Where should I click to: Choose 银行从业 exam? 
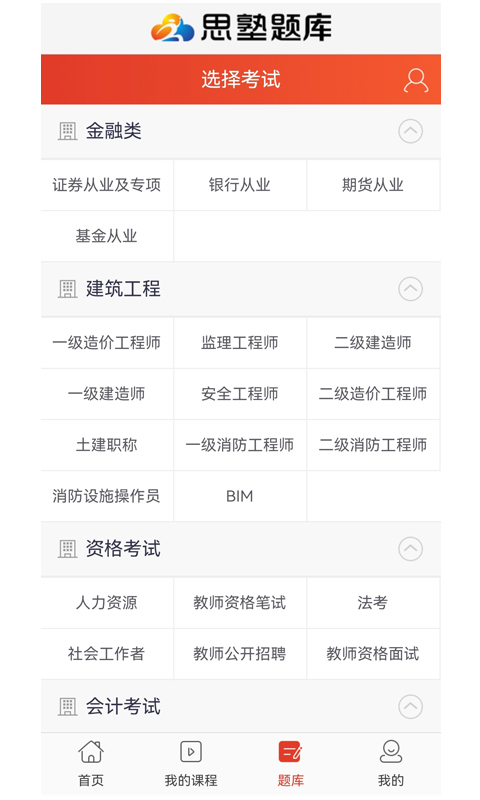pyautogui.click(x=240, y=185)
